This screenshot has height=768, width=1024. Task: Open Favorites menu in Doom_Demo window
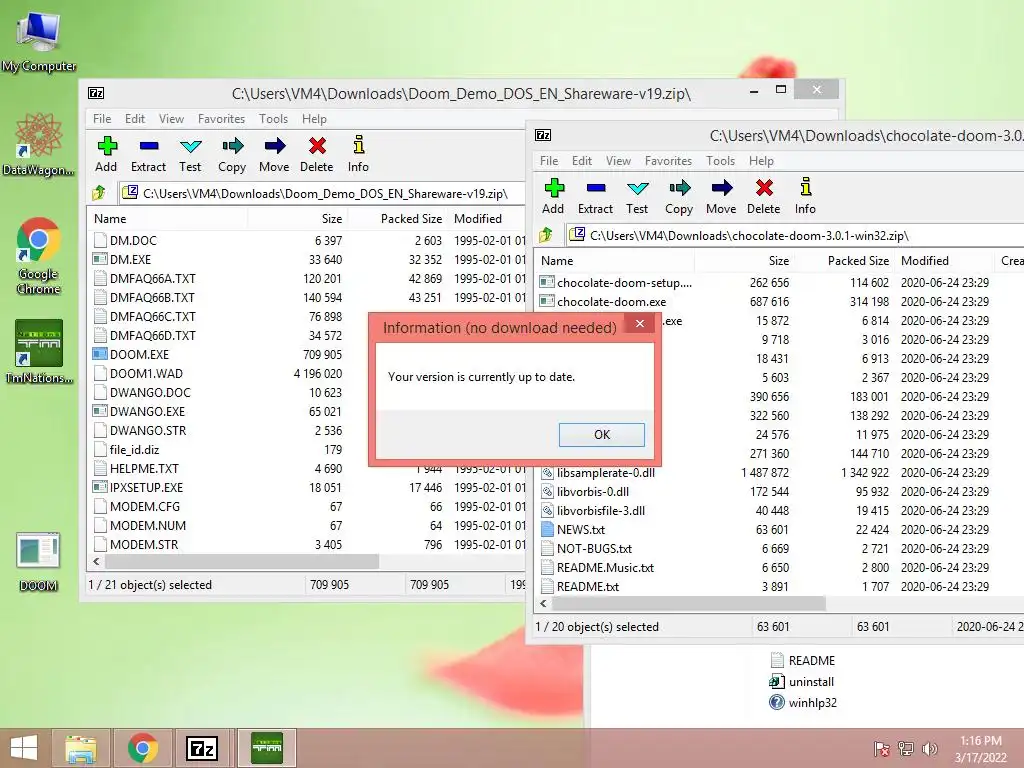[221, 119]
